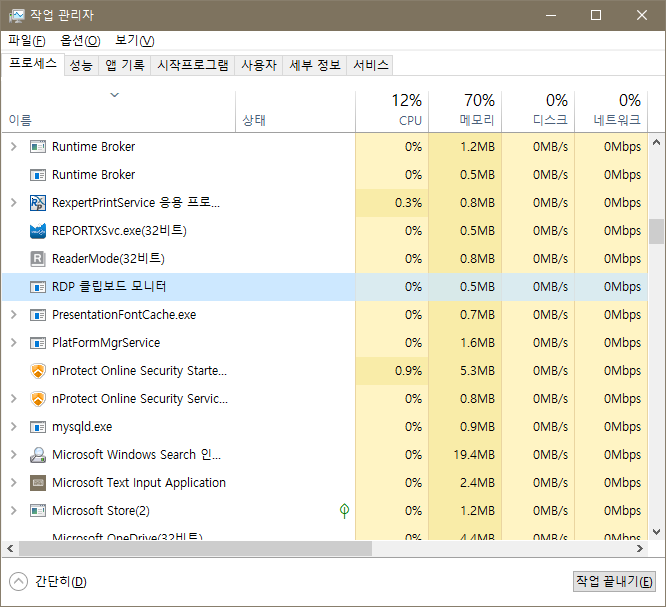Image resolution: width=666 pixels, height=607 pixels.
Task: Click the green leaf suspended status icon
Action: 344,511
